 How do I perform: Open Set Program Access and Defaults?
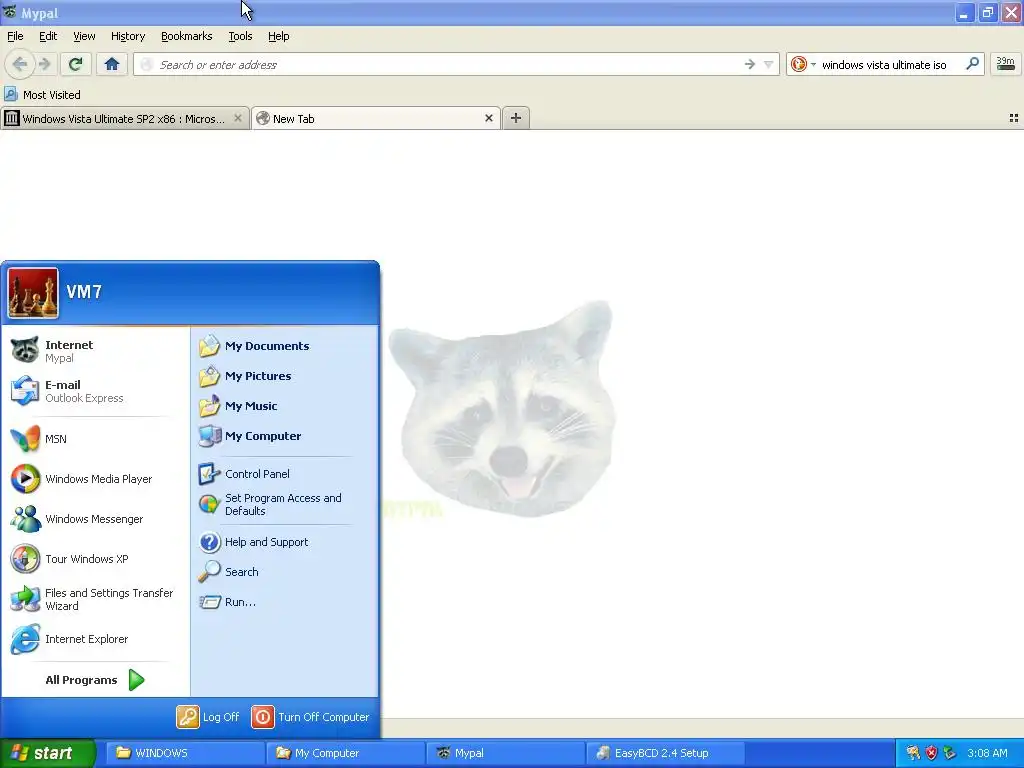tap(284, 504)
